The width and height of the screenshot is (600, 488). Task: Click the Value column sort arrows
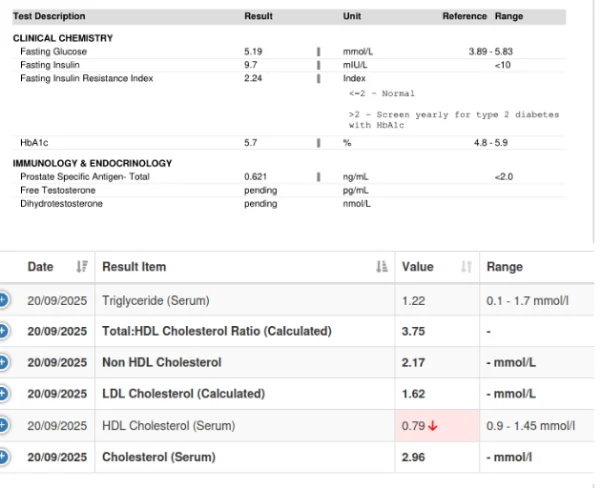[466, 267]
